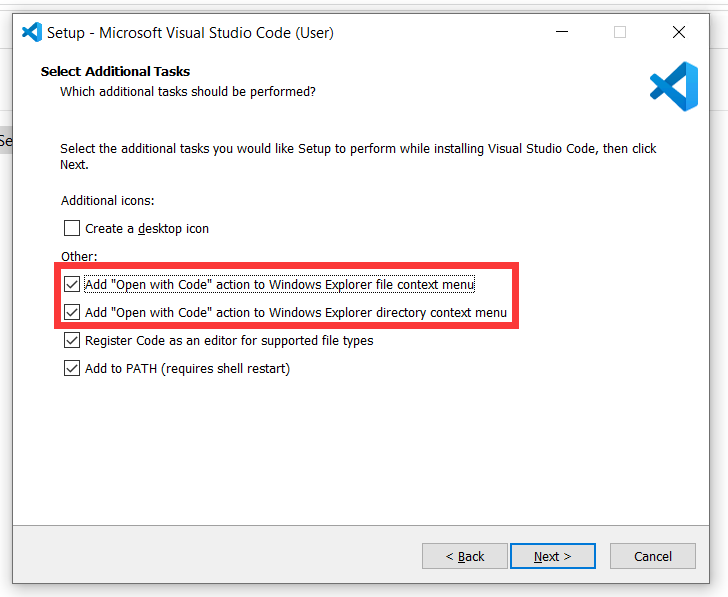Click the background window behind left edge
This screenshot has width=728, height=597.
point(5,141)
